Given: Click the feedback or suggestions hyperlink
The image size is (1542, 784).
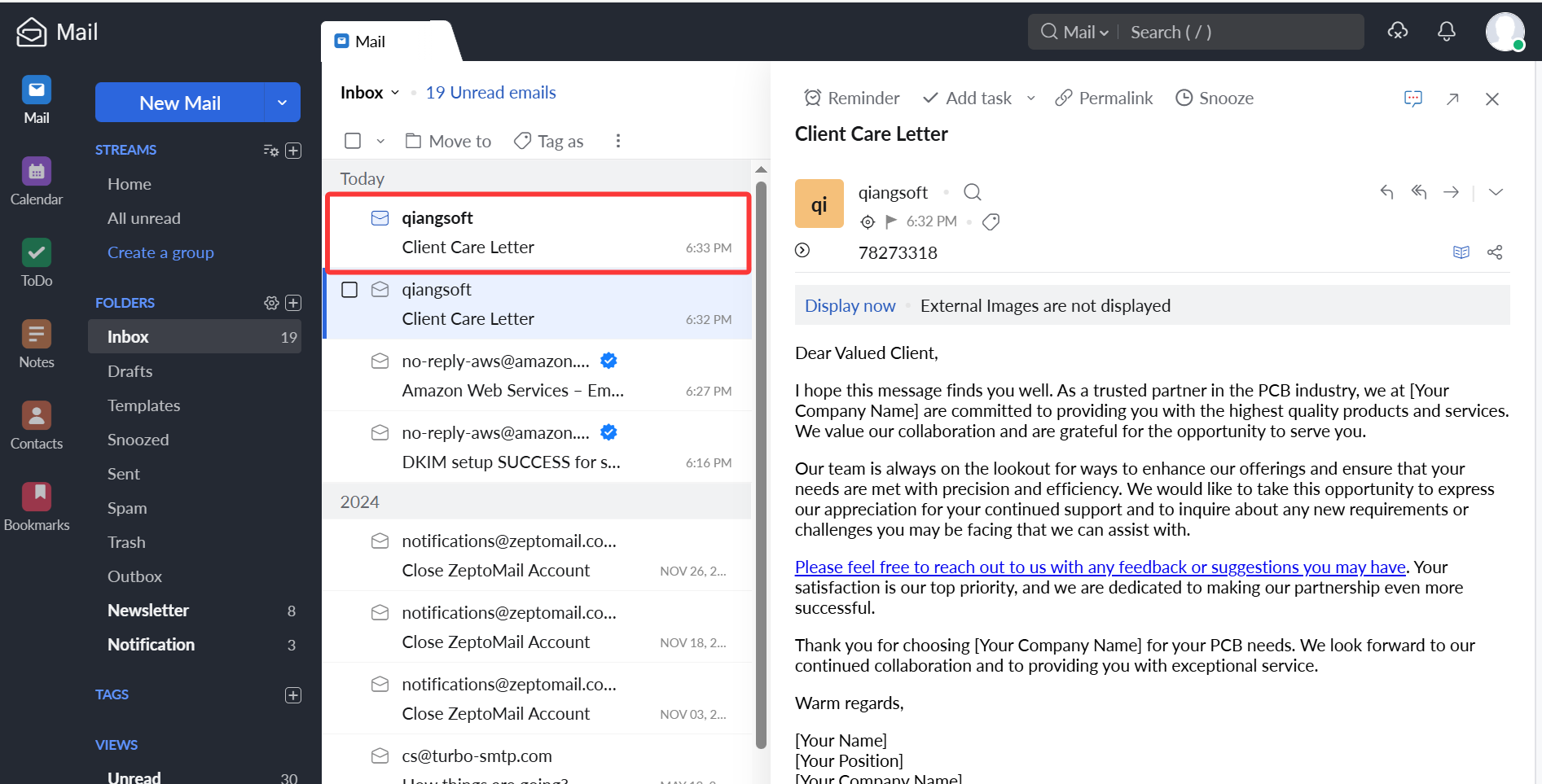Looking at the screenshot, I should pos(1100,567).
